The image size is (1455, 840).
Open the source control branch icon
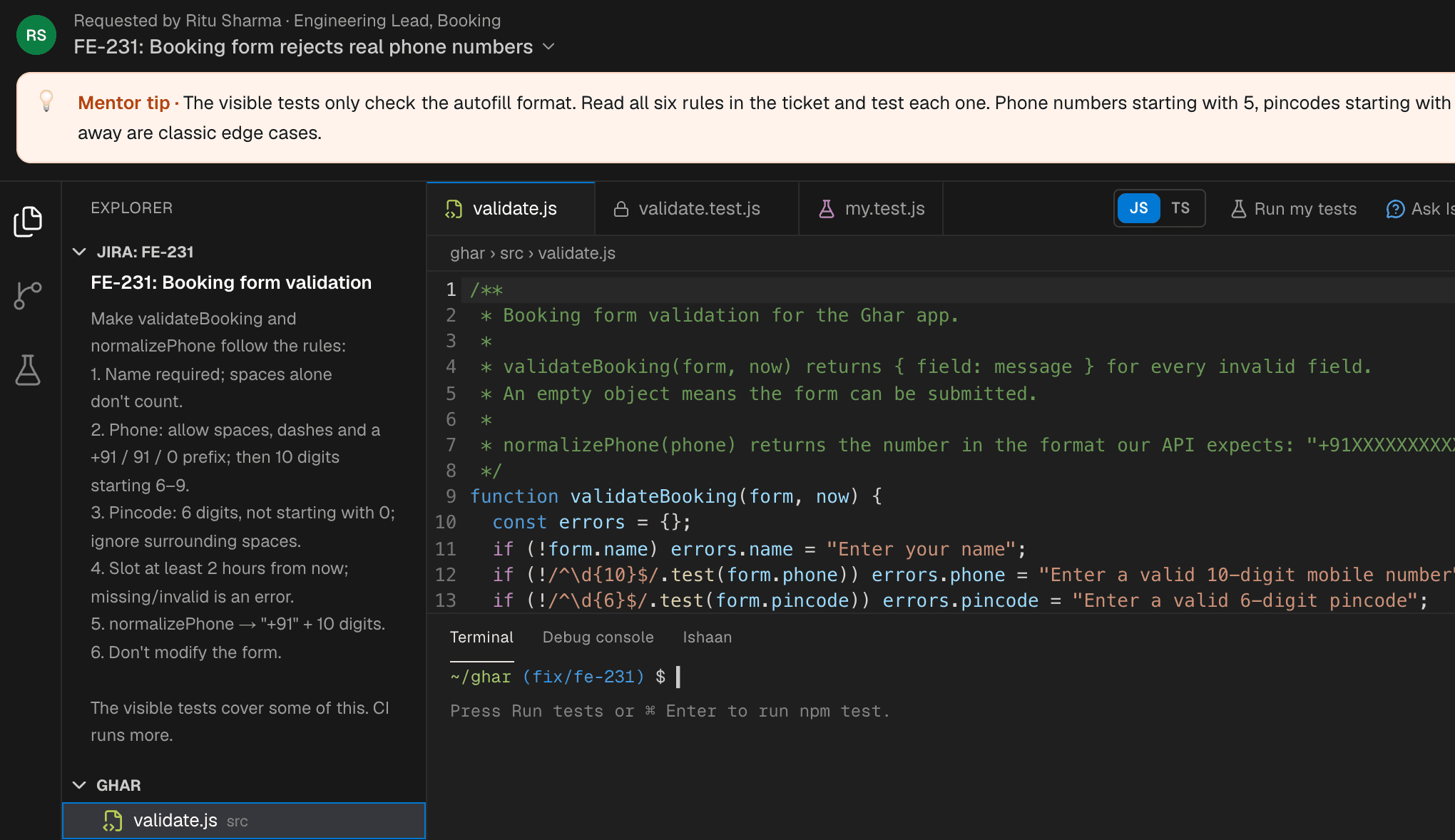pos(28,295)
